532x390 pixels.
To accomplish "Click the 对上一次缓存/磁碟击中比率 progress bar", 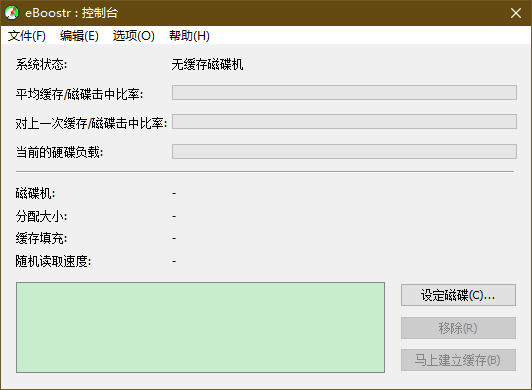I will tap(344, 122).
